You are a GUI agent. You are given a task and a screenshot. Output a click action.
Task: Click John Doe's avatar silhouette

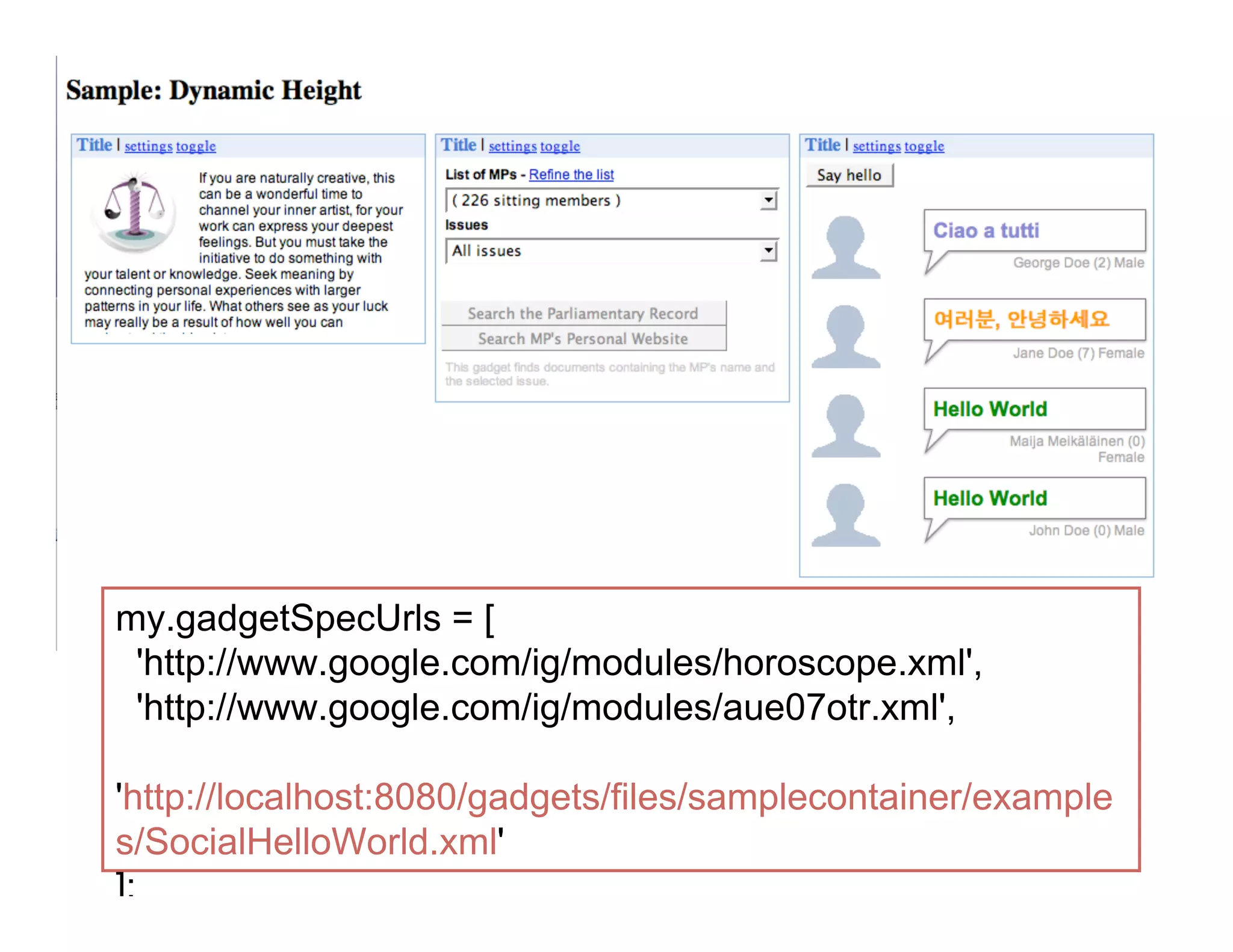click(845, 515)
